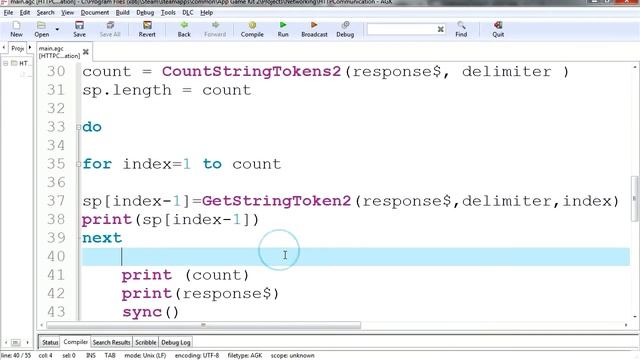Click horizontal scrollbar right arrow
Viewport: 640px width, 360px height.
coord(626,325)
